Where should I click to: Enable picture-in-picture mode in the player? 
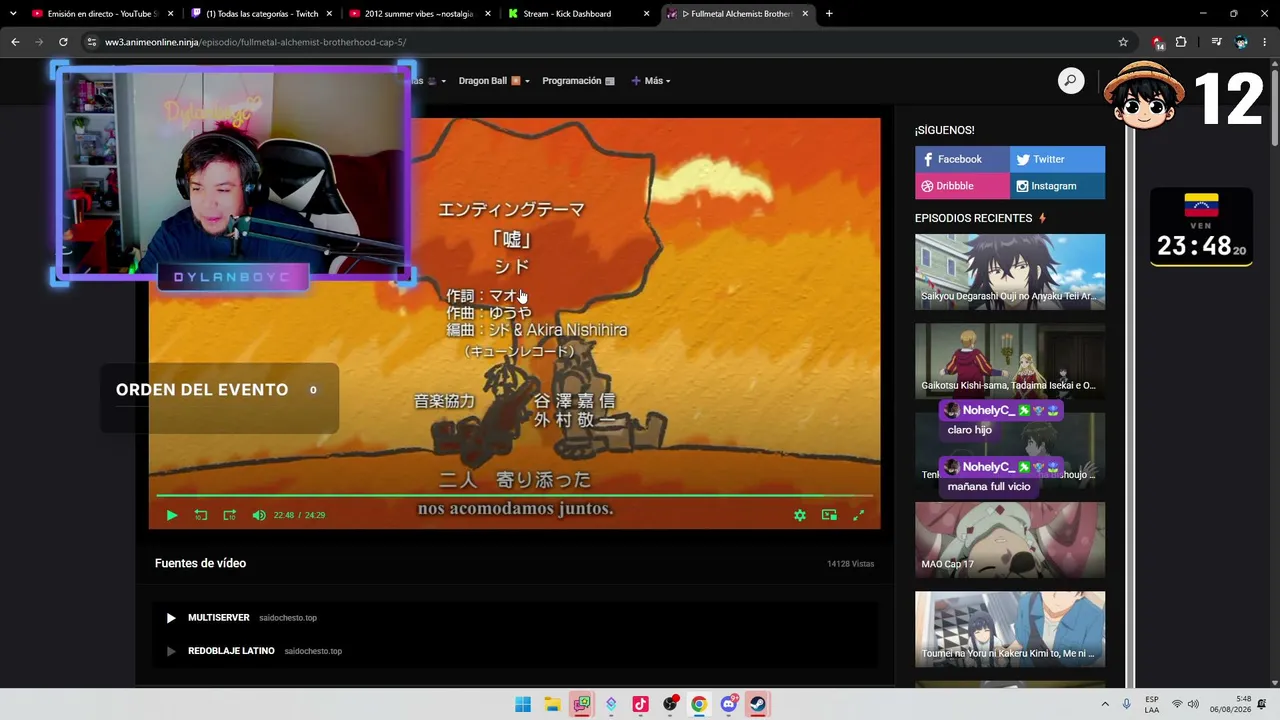tap(829, 515)
